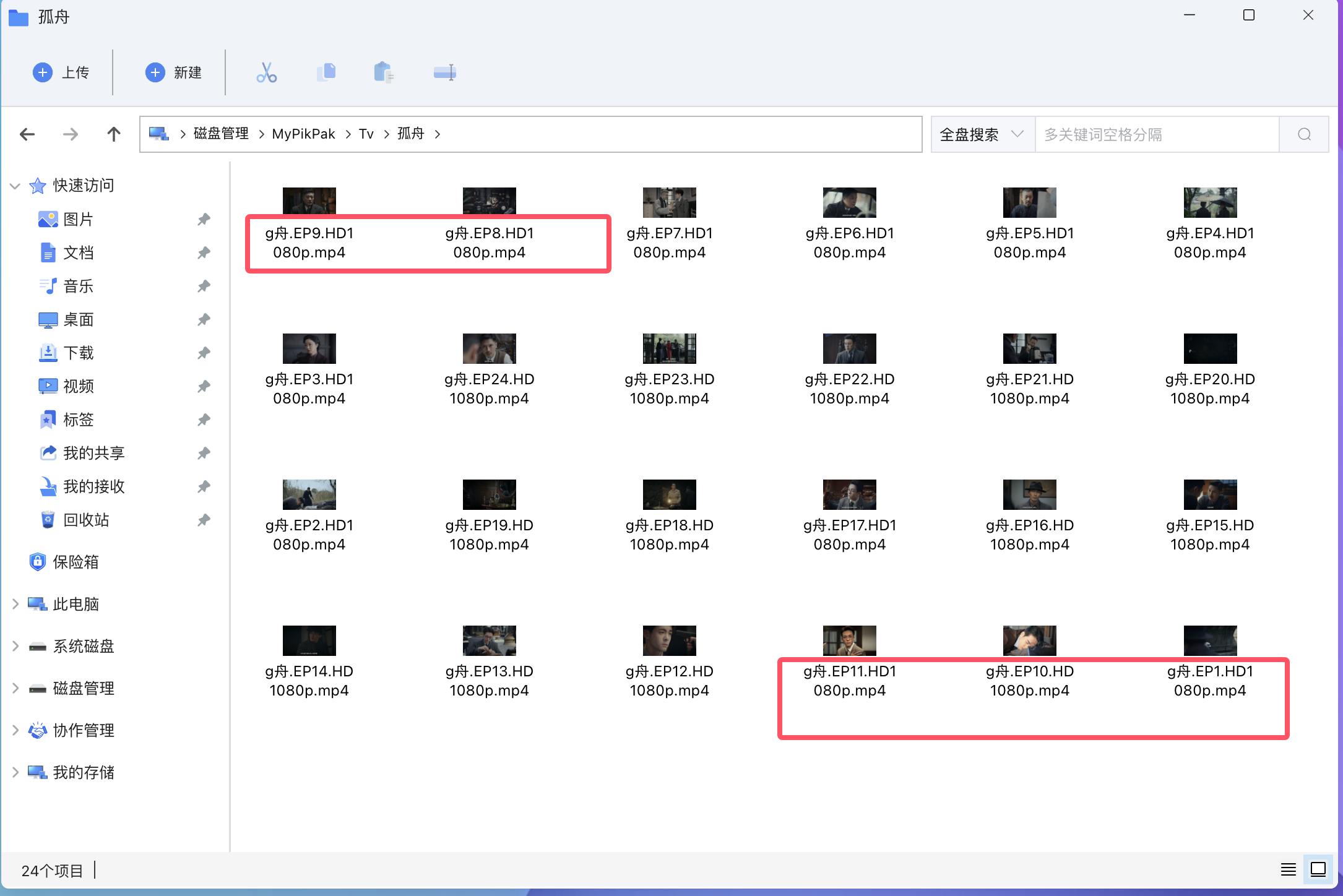
Task: Click the search magnifier icon
Action: (1304, 134)
